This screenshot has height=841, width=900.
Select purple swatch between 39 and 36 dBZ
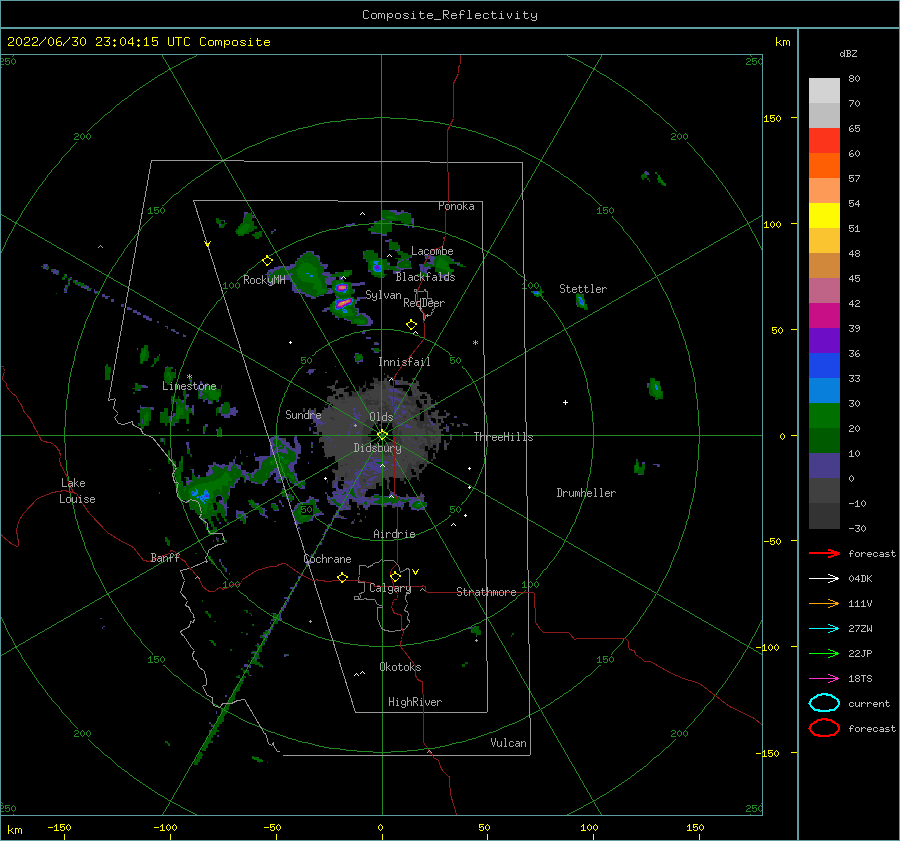pos(824,341)
